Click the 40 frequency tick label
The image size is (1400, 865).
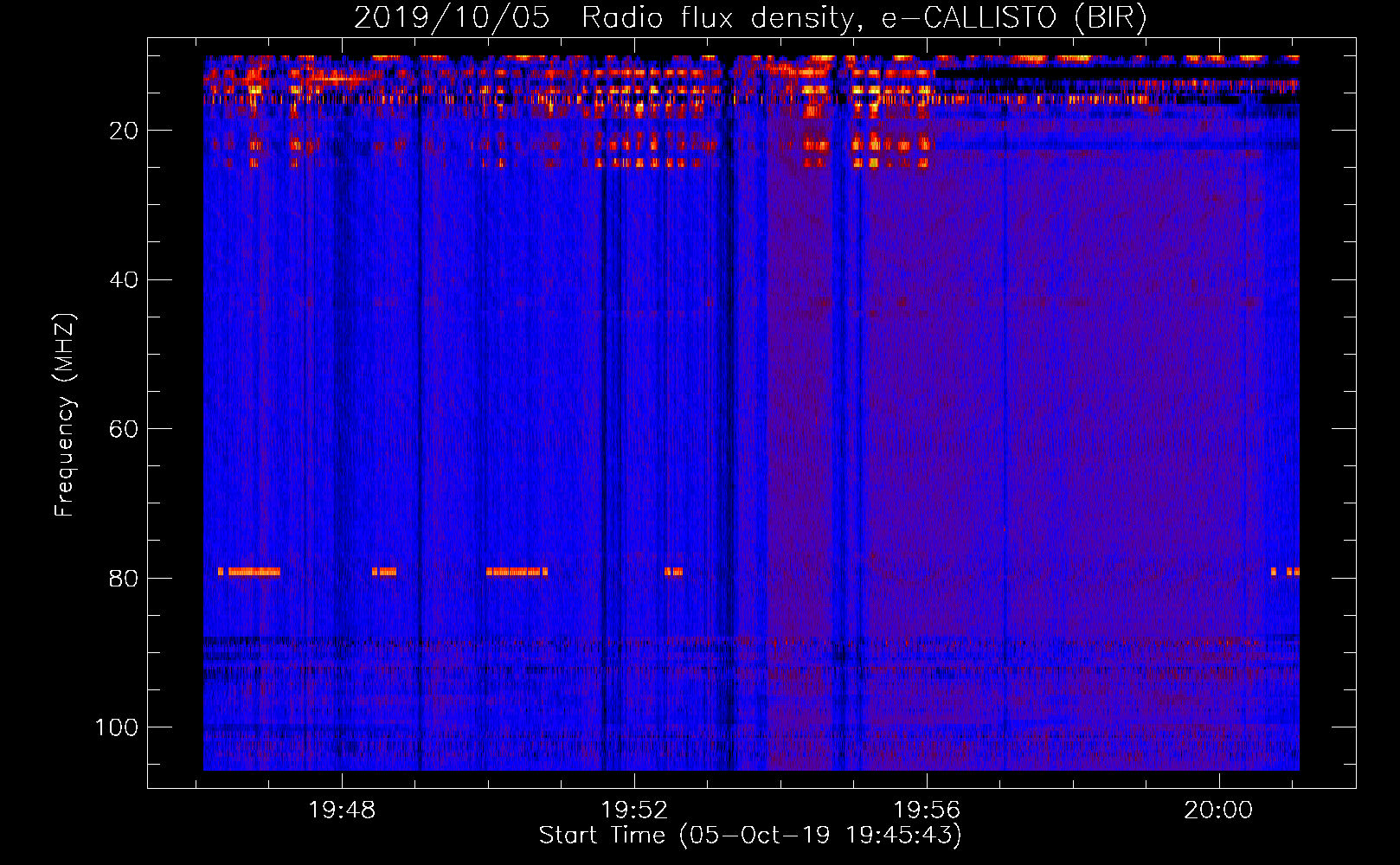[124, 280]
